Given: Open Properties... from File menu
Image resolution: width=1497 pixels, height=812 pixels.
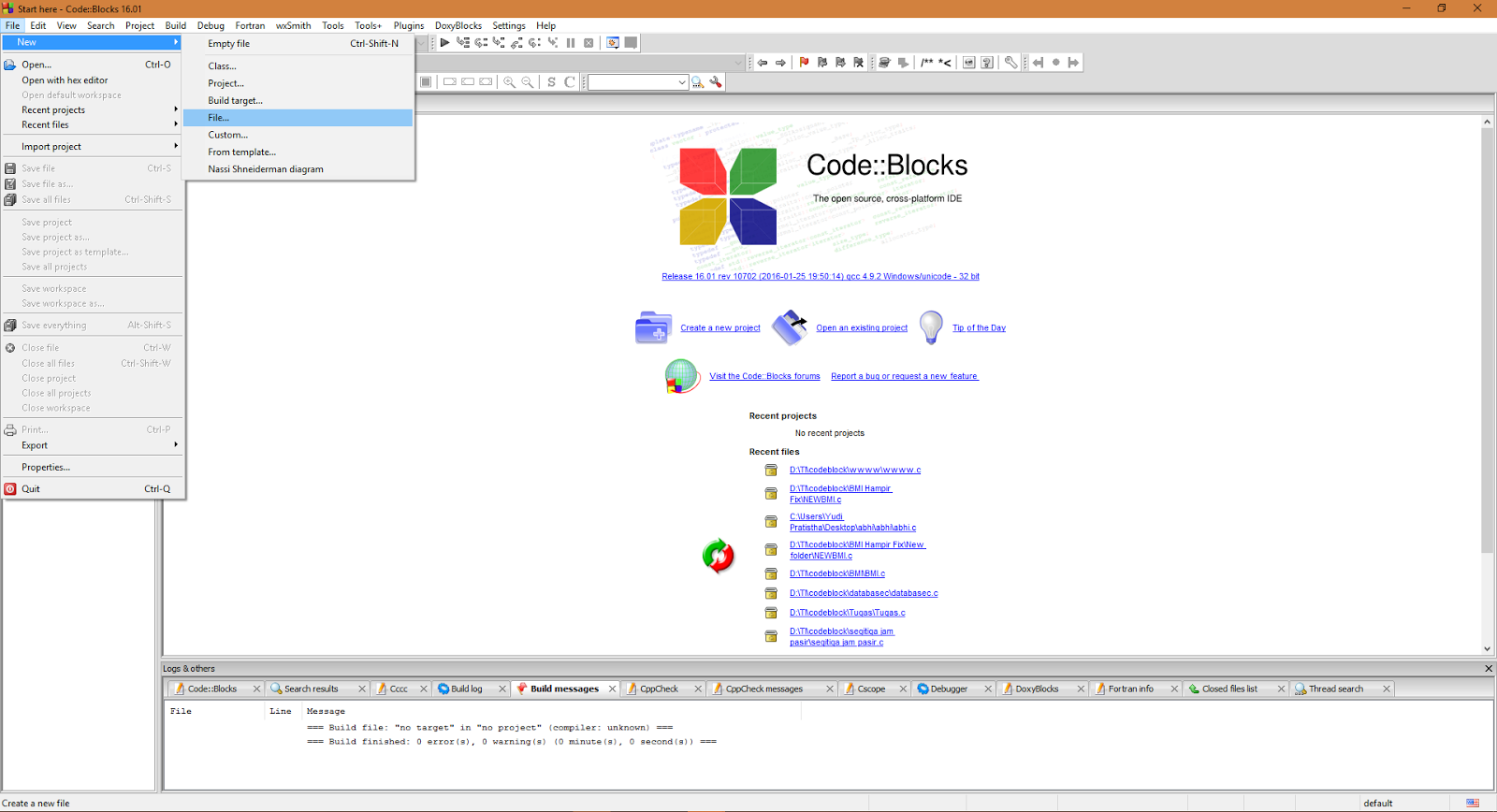Looking at the screenshot, I should tap(92, 468).
